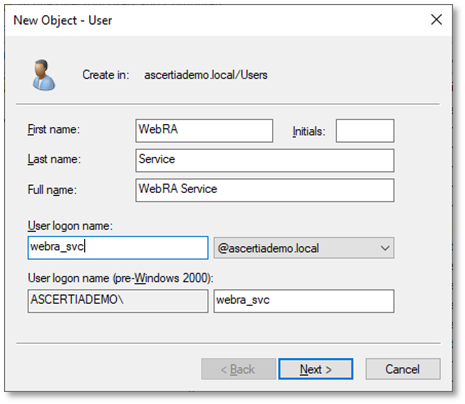465x404 pixels.
Task: Focus the User logon name box with webra_svc
Action: pyautogui.click(x=118, y=248)
